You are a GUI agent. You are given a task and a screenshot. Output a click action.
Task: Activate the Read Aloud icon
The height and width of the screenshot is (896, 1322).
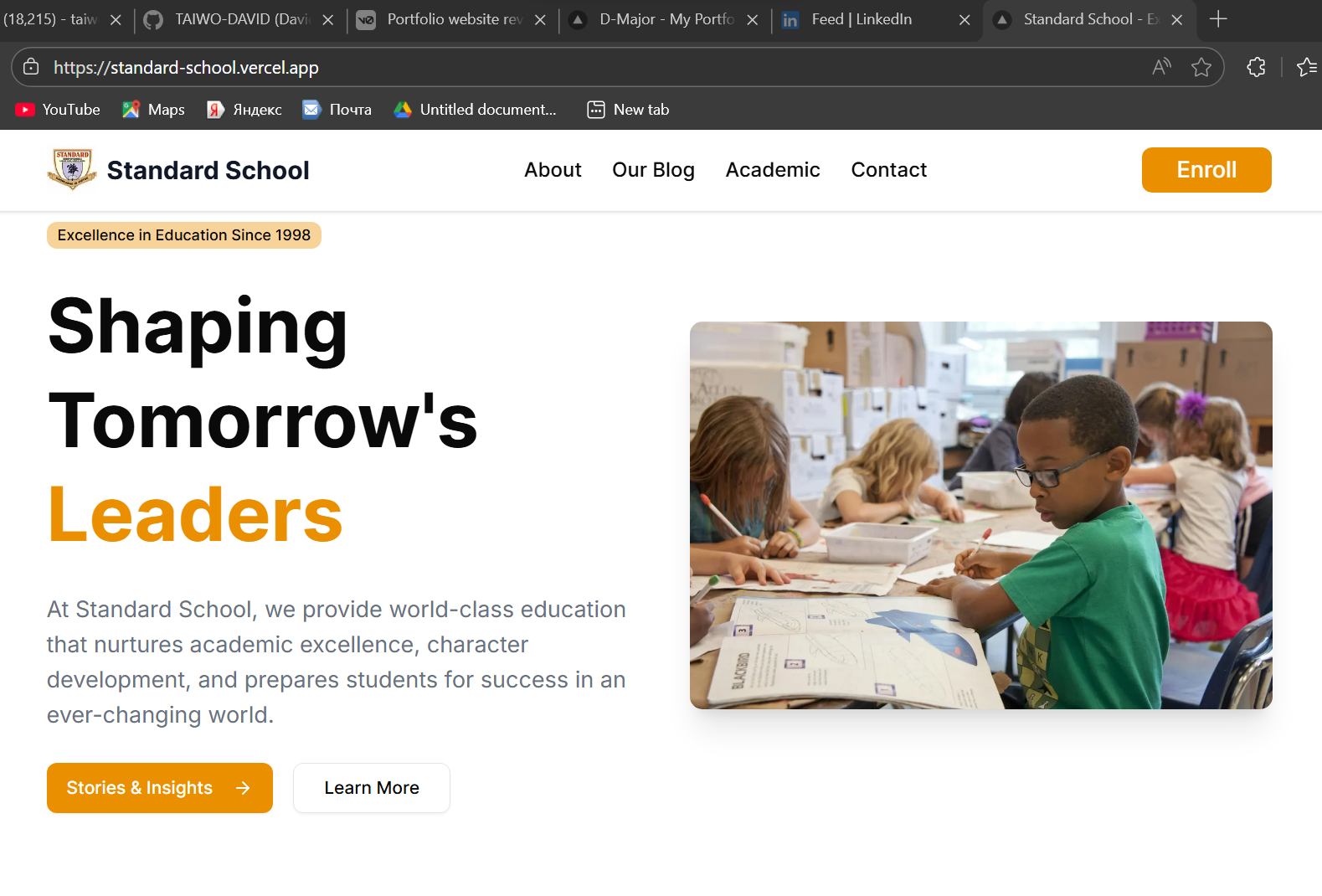click(1161, 67)
